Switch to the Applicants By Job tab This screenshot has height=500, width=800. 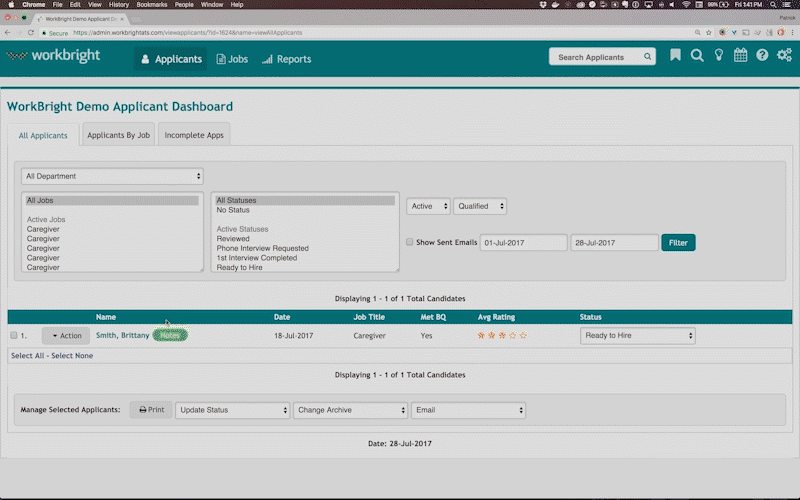pyautogui.click(x=118, y=135)
